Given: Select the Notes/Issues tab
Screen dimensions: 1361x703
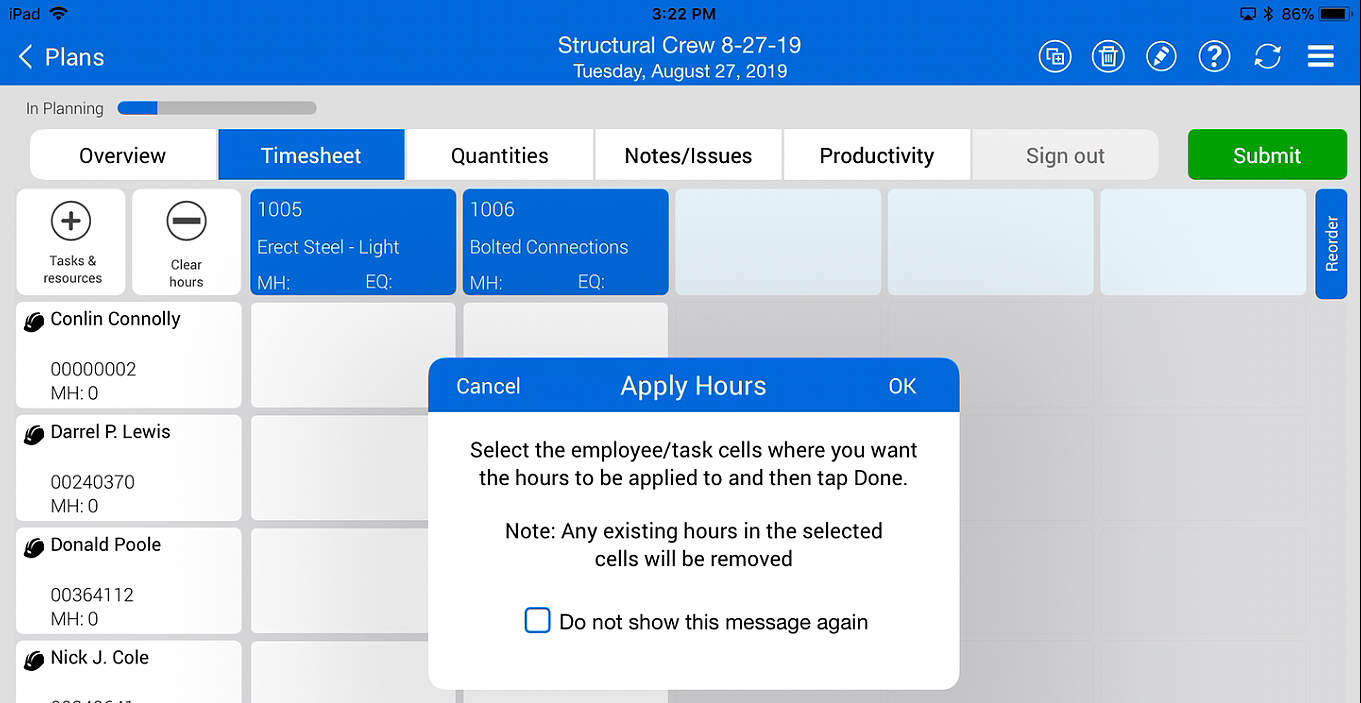Looking at the screenshot, I should [688, 155].
